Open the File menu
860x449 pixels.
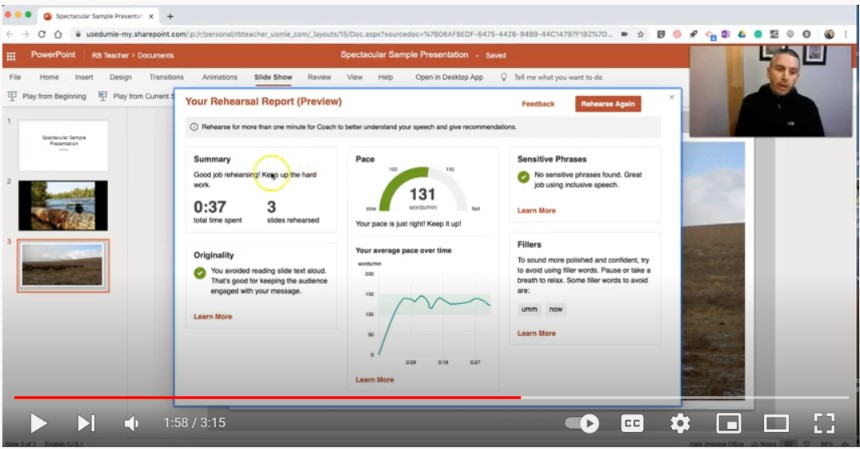coord(15,77)
